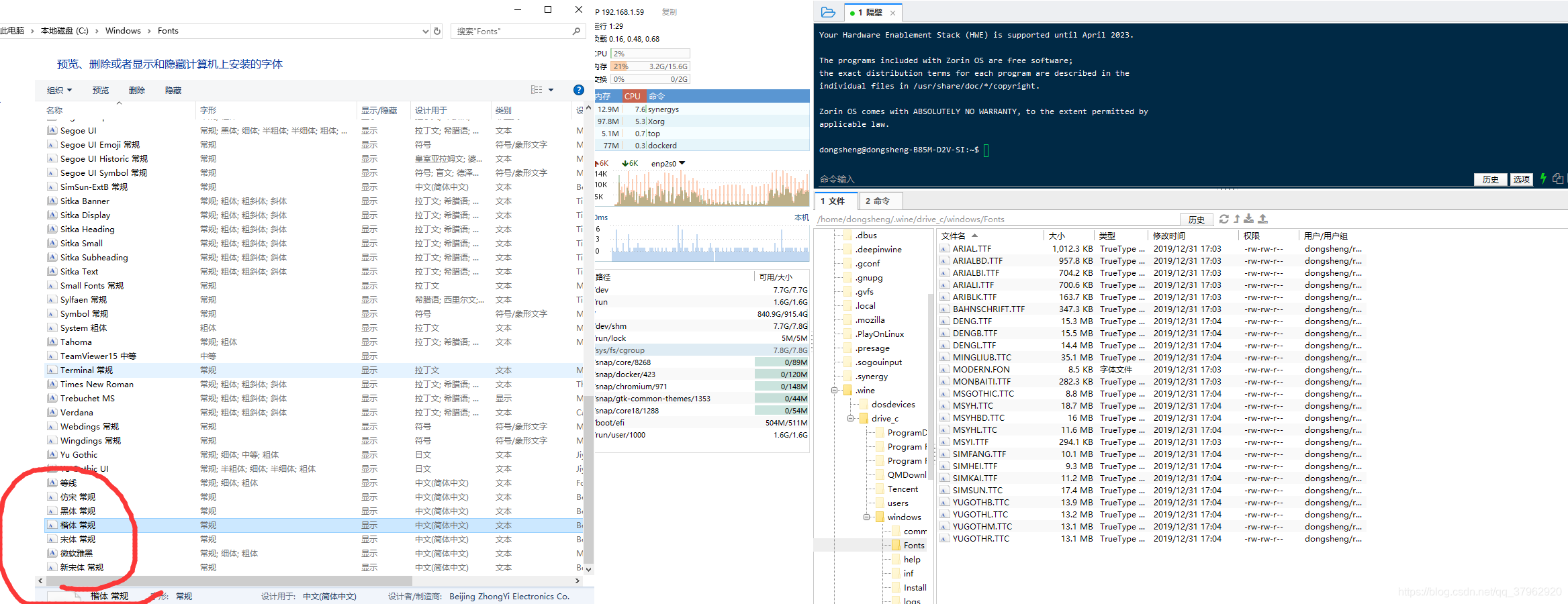
Task: Click the terminal 历史 button
Action: [x=1491, y=179]
